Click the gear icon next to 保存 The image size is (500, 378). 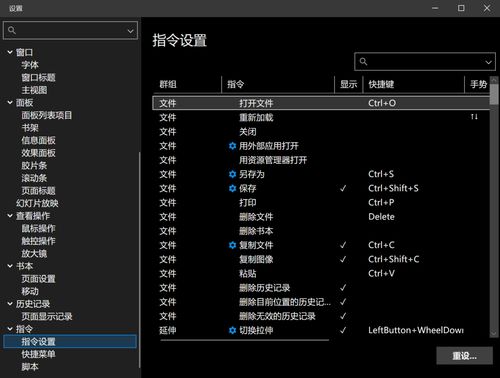pos(232,188)
